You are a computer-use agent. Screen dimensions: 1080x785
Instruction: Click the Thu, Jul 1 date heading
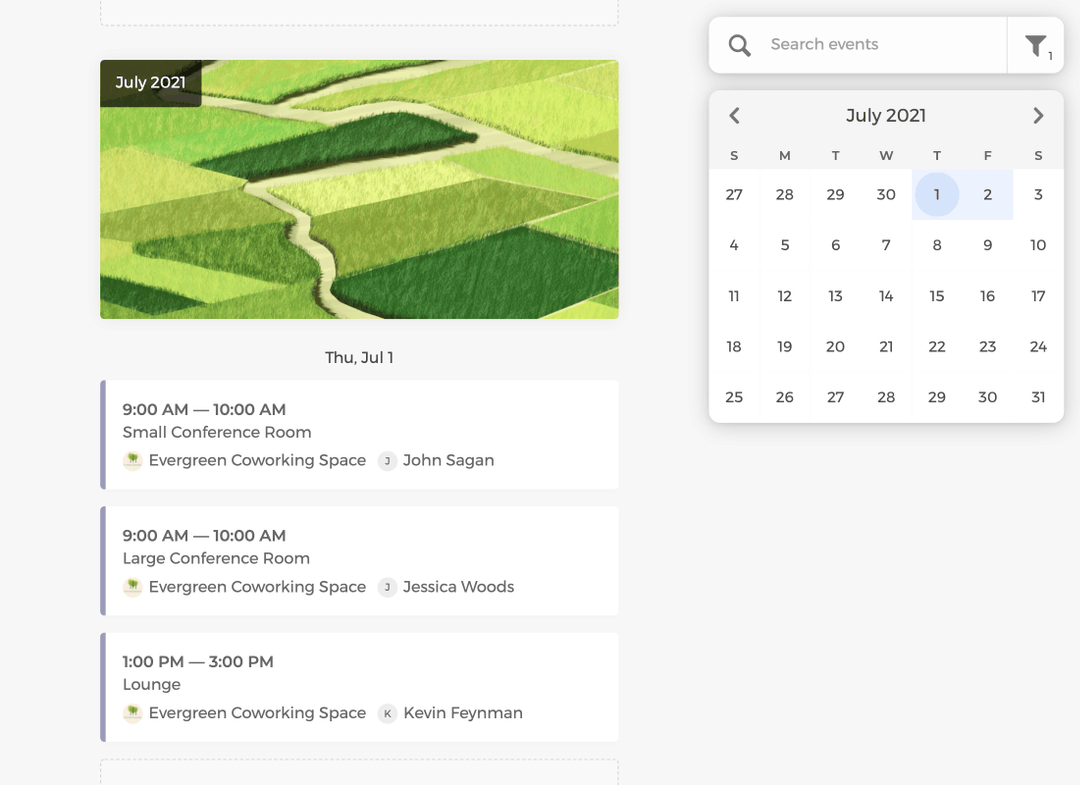tap(359, 357)
